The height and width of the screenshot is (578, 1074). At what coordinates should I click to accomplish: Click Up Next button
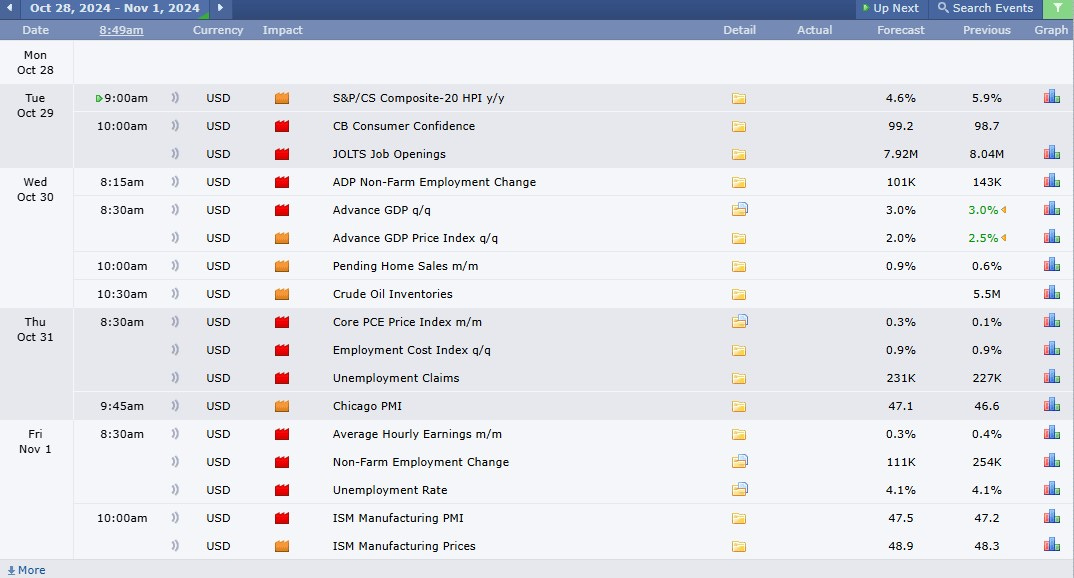point(891,8)
